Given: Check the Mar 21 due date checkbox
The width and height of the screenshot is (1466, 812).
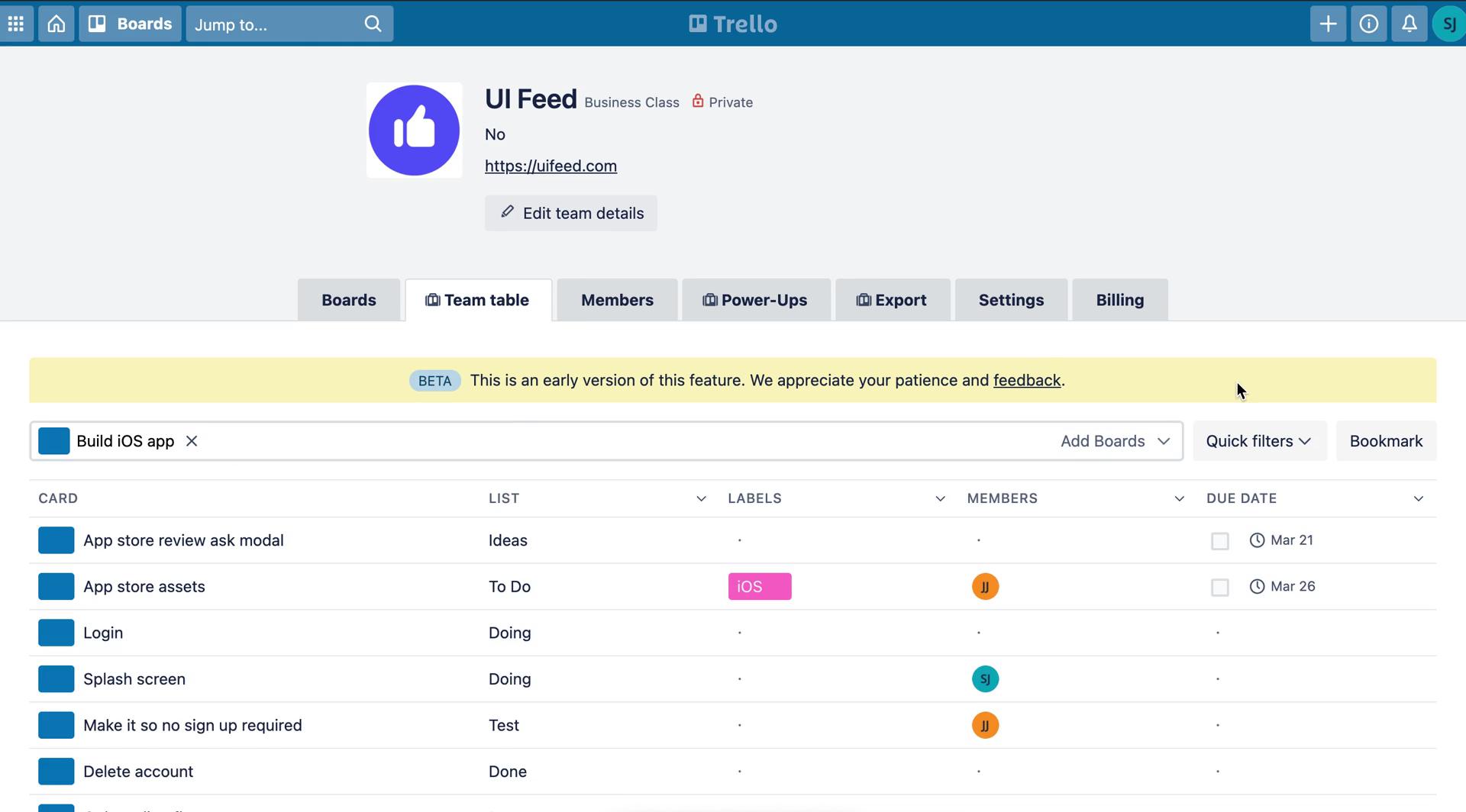Looking at the screenshot, I should pyautogui.click(x=1220, y=541).
